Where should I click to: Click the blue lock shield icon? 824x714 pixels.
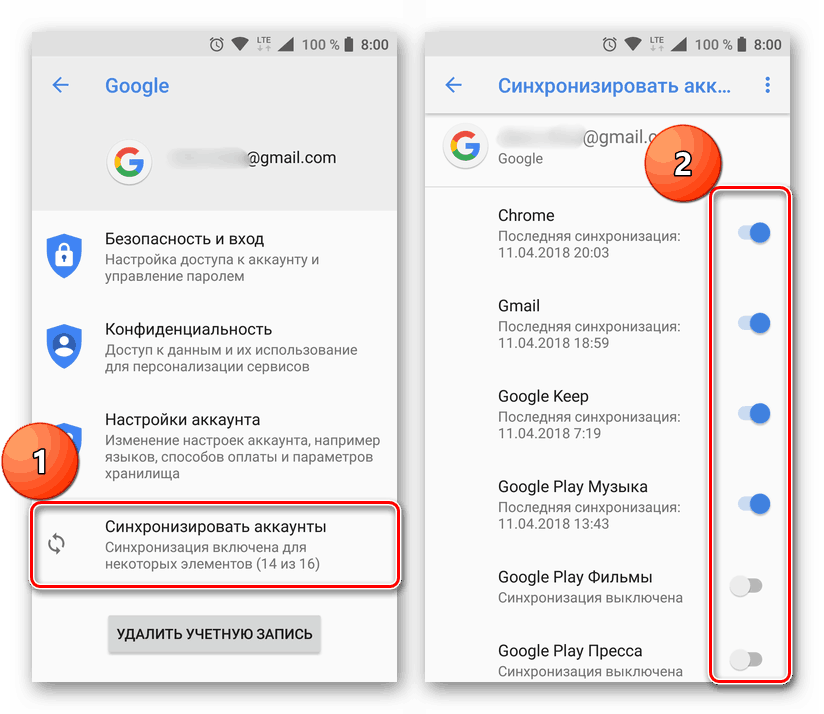click(x=64, y=256)
